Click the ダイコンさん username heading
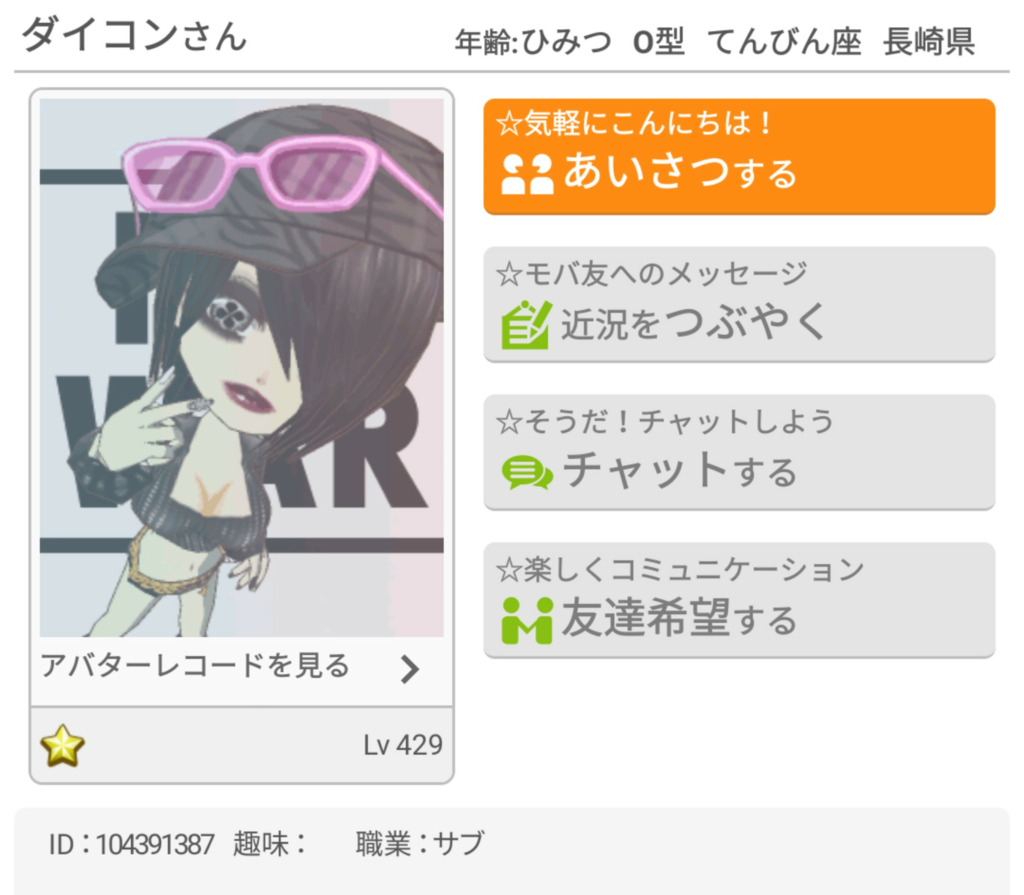The height and width of the screenshot is (895, 1024). click(x=135, y=35)
